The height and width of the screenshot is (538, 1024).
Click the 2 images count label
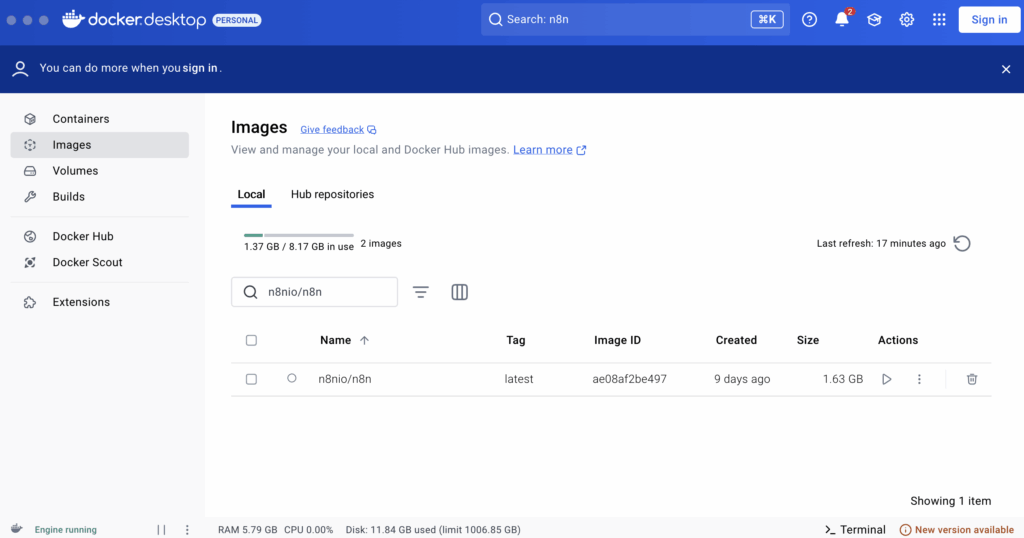(x=381, y=244)
